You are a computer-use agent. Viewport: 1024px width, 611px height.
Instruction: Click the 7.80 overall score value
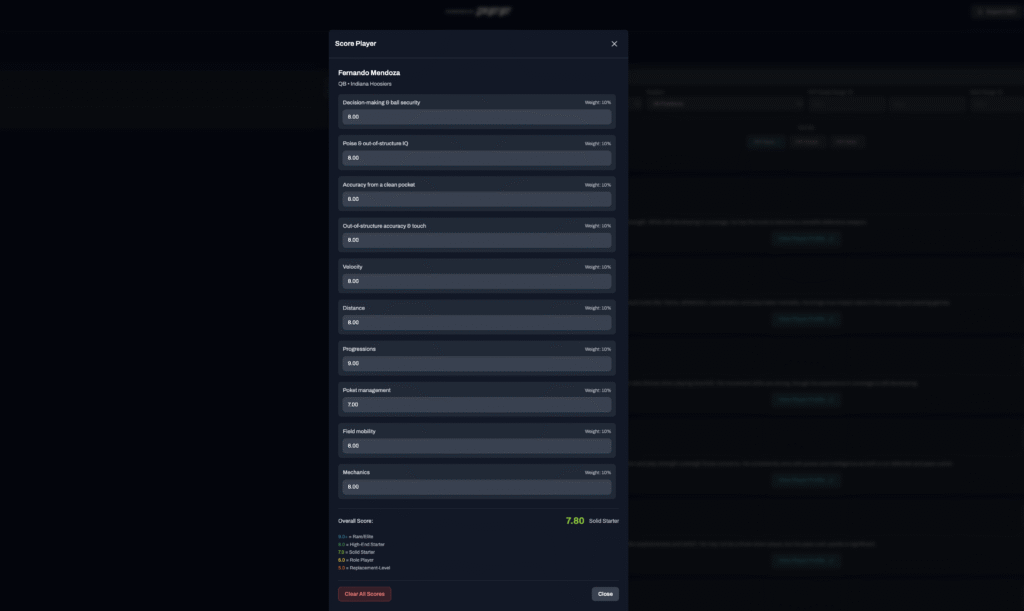click(x=574, y=521)
